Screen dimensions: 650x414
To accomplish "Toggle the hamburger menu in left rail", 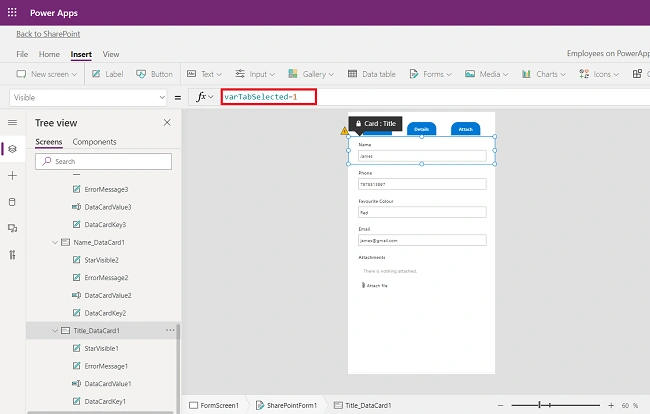I will [12, 123].
